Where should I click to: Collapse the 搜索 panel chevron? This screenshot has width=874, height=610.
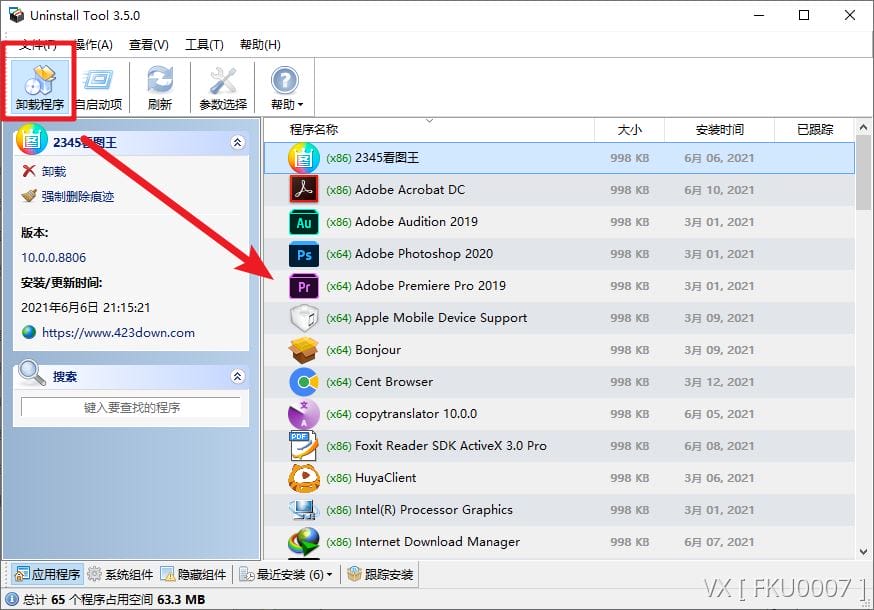coord(237,376)
